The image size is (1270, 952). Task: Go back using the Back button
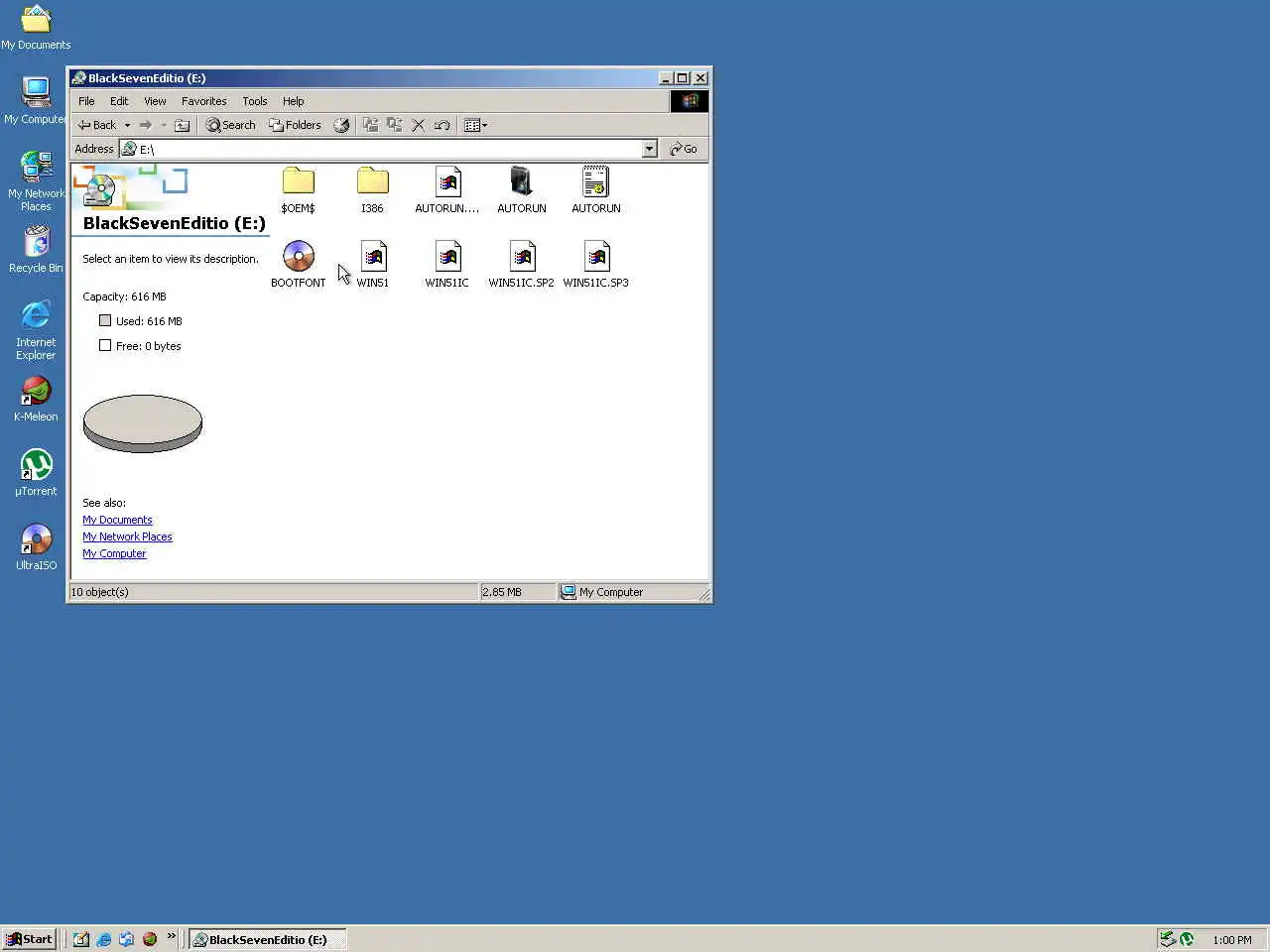[96, 125]
